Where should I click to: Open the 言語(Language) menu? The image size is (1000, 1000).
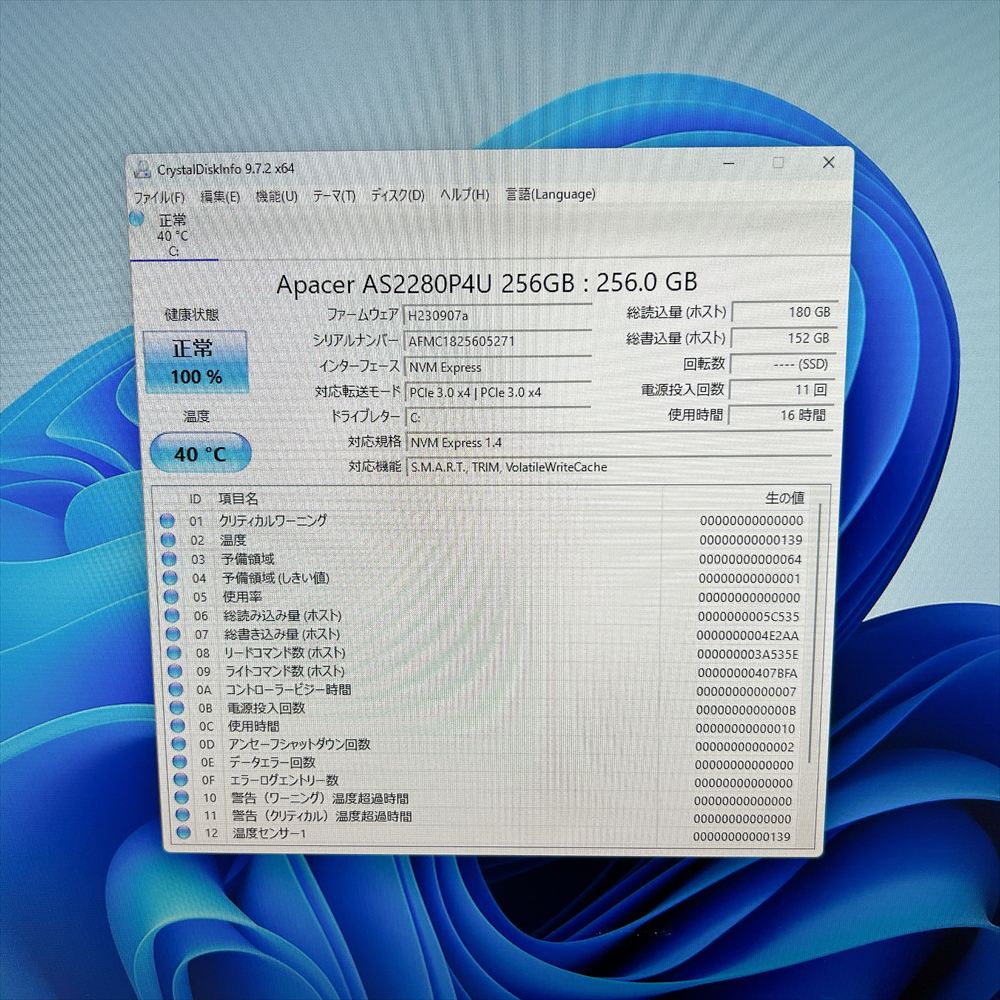coord(550,194)
